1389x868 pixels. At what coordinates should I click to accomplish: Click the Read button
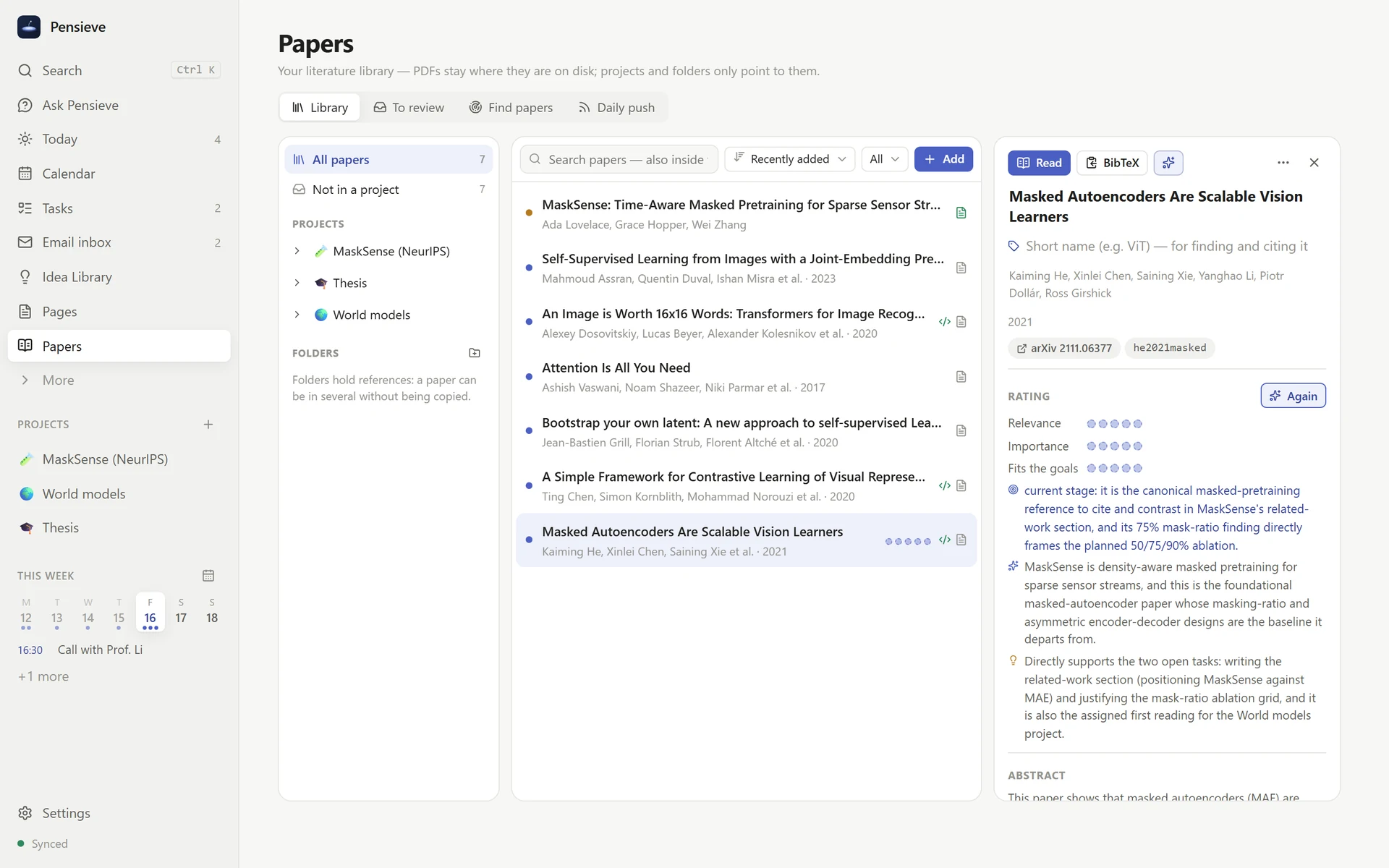(x=1039, y=163)
